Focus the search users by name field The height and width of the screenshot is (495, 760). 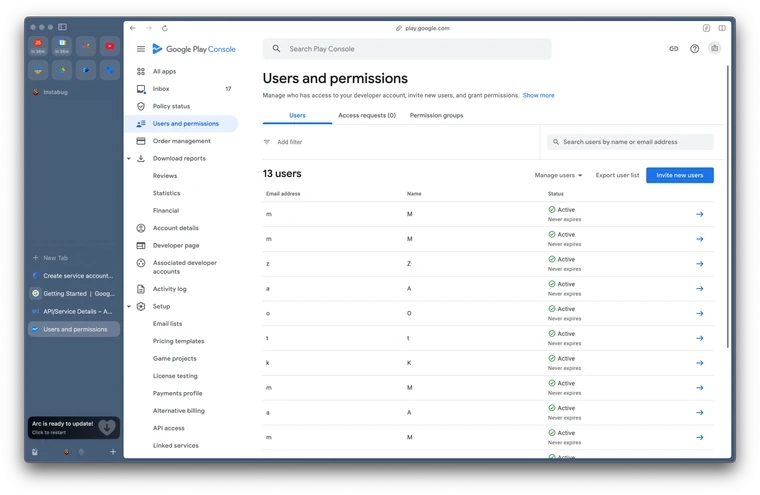click(634, 142)
